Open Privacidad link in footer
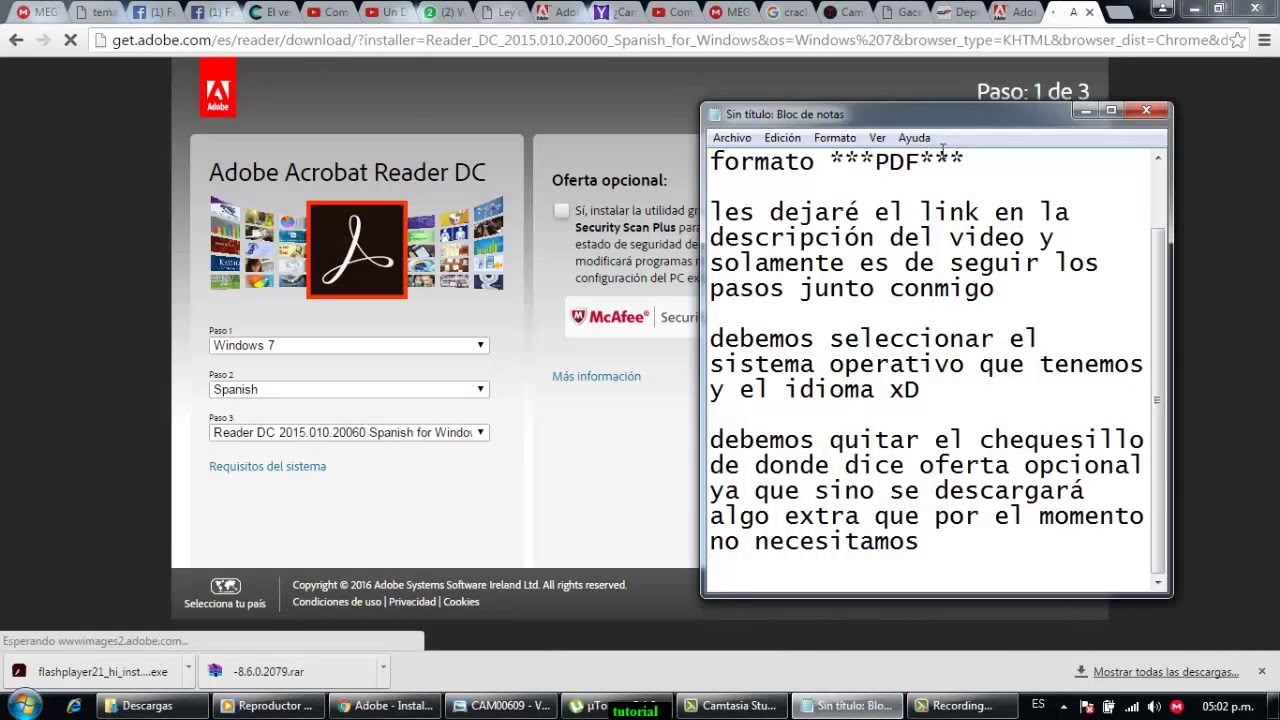This screenshot has width=1280, height=720. tap(412, 602)
